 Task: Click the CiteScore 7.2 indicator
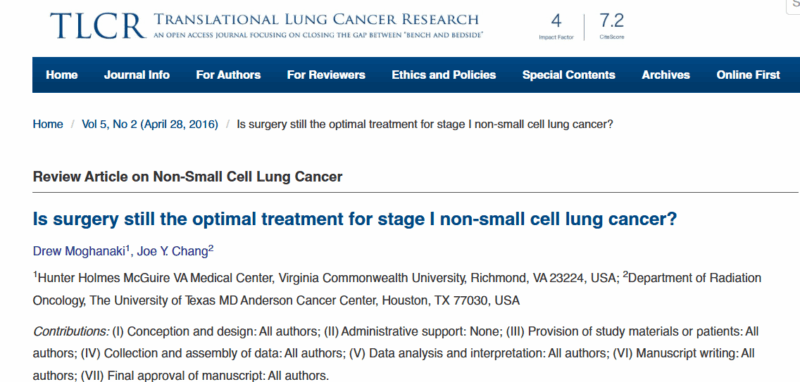click(x=612, y=26)
